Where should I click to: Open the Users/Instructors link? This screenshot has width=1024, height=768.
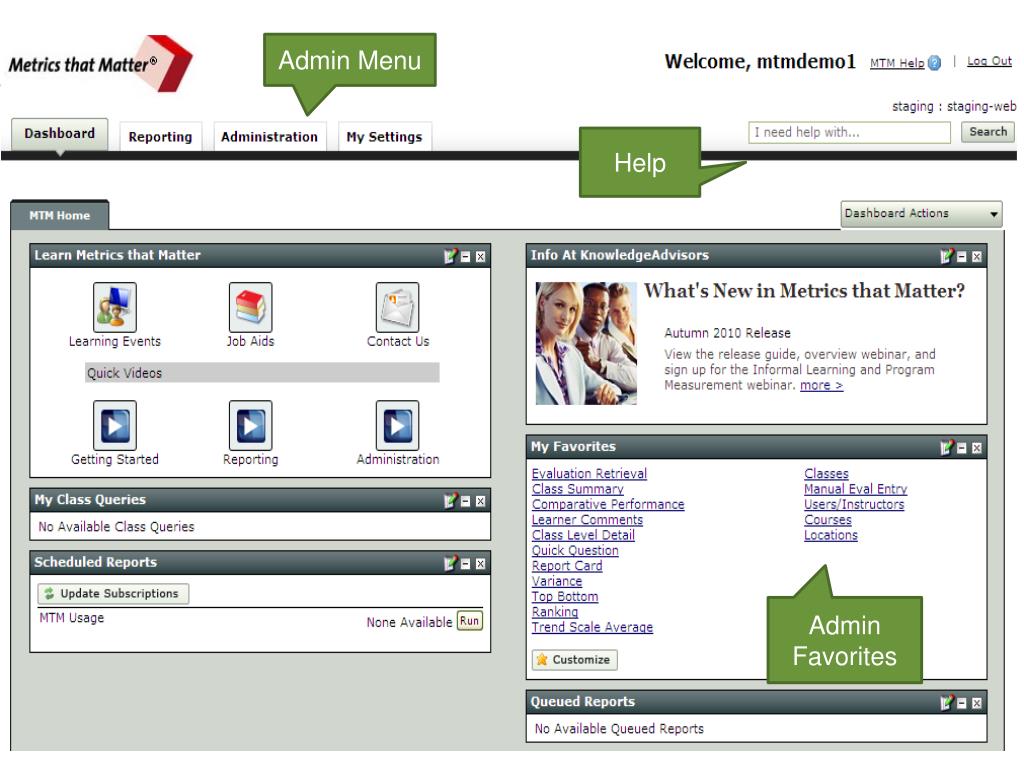click(x=854, y=504)
